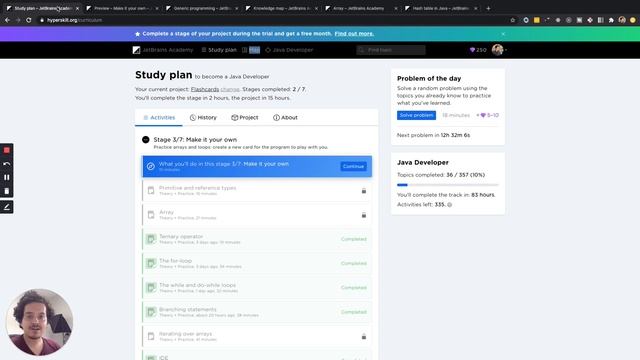640x360 pixels.
Task: Switch to the Generic programming browser tab
Action: pos(202,8)
